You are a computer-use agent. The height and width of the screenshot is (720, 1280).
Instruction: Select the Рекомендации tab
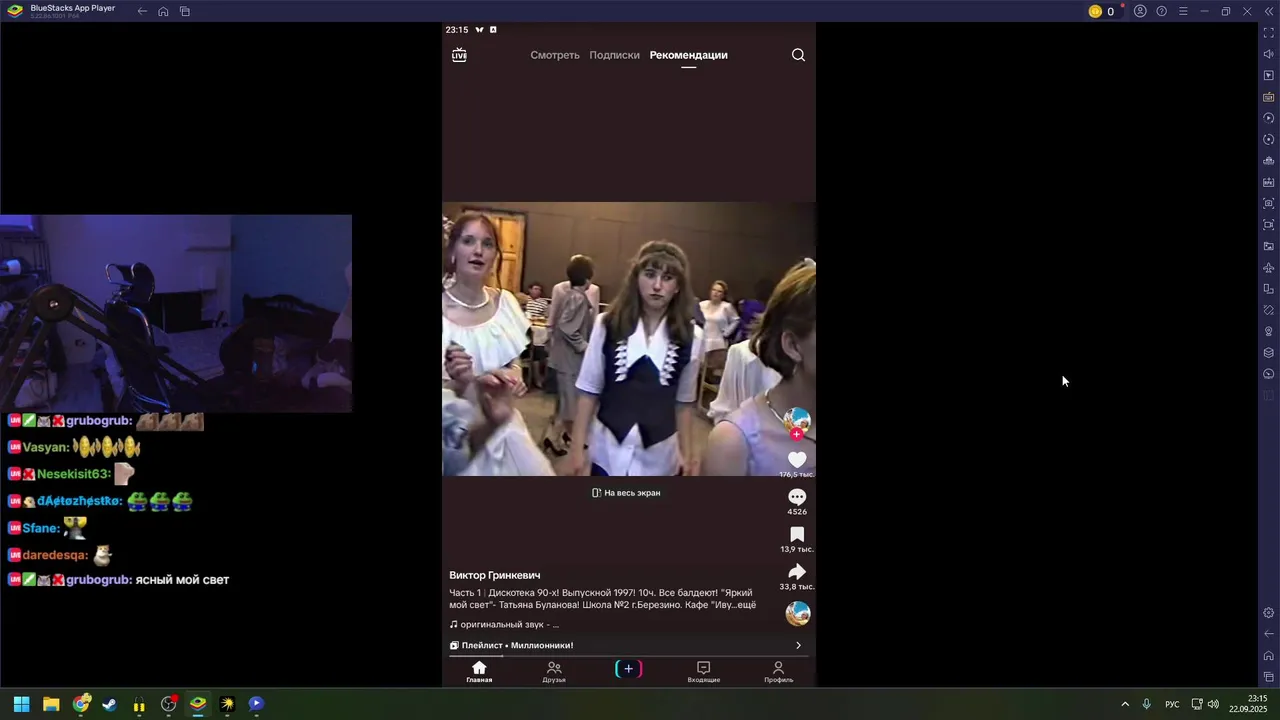689,55
